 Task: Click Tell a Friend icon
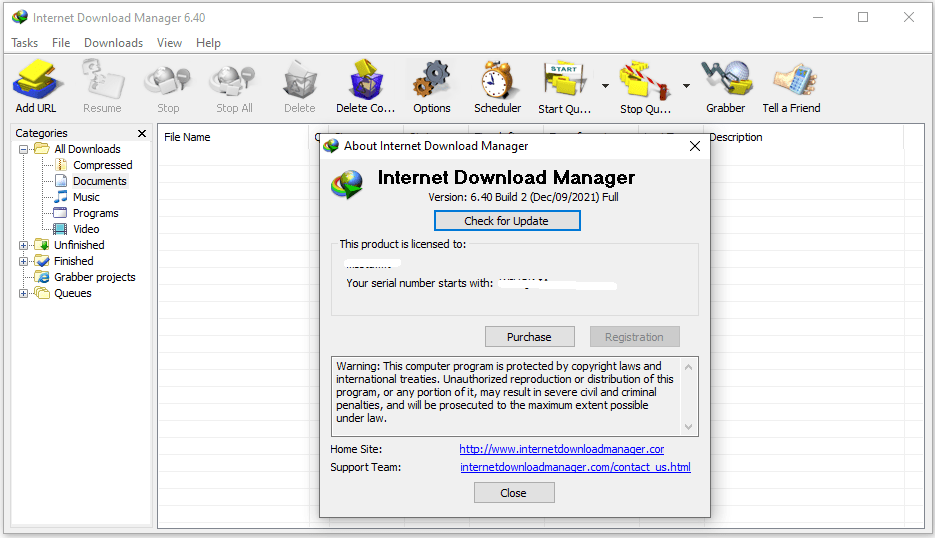[x=795, y=79]
